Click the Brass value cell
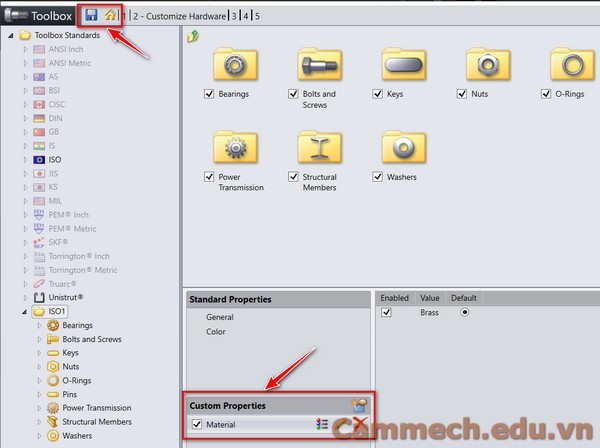The width and height of the screenshot is (600, 448). [x=429, y=313]
